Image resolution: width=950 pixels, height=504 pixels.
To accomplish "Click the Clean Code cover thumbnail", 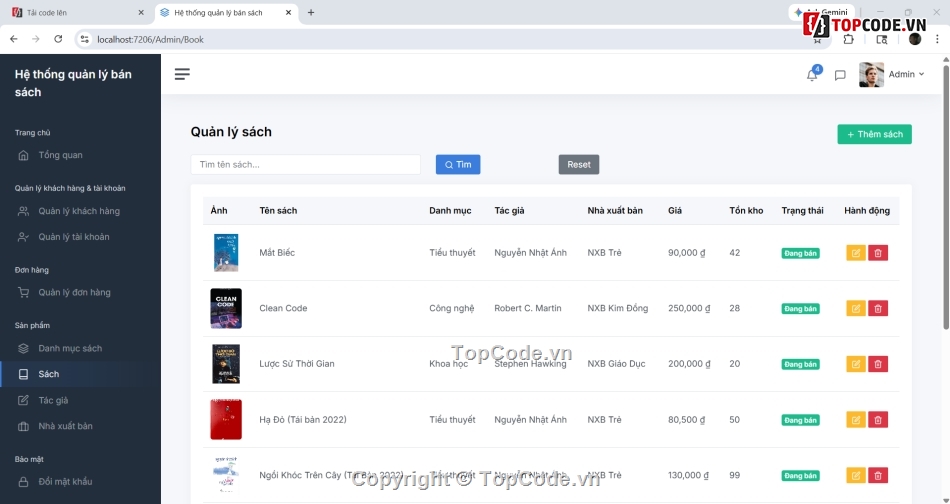I will tap(226, 308).
